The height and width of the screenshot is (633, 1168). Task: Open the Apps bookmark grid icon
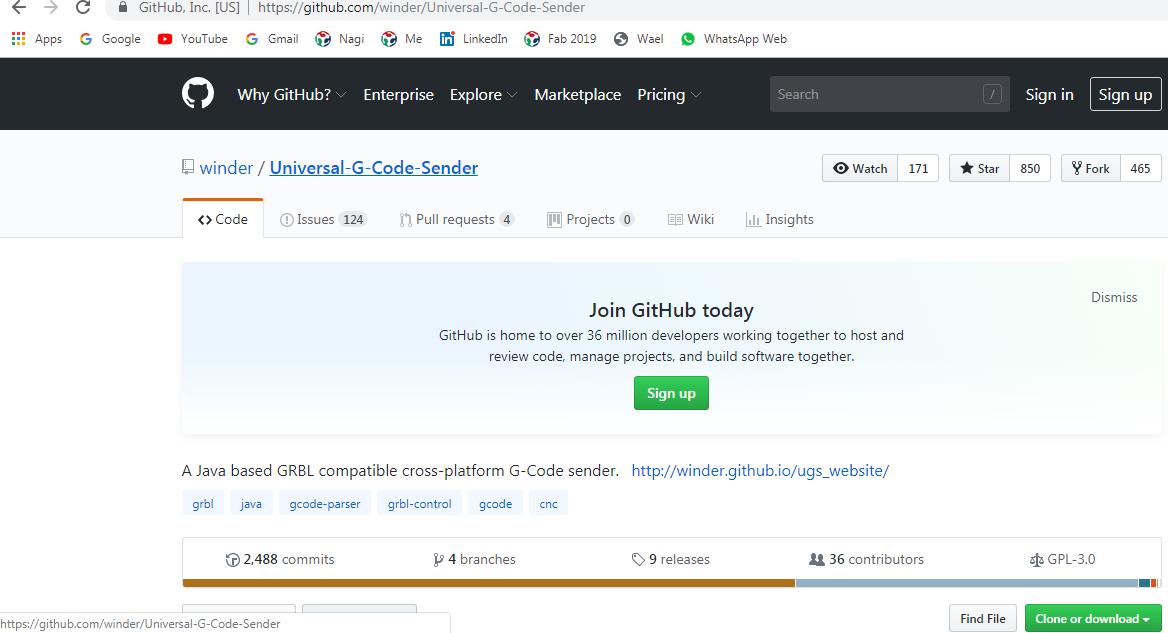point(19,39)
